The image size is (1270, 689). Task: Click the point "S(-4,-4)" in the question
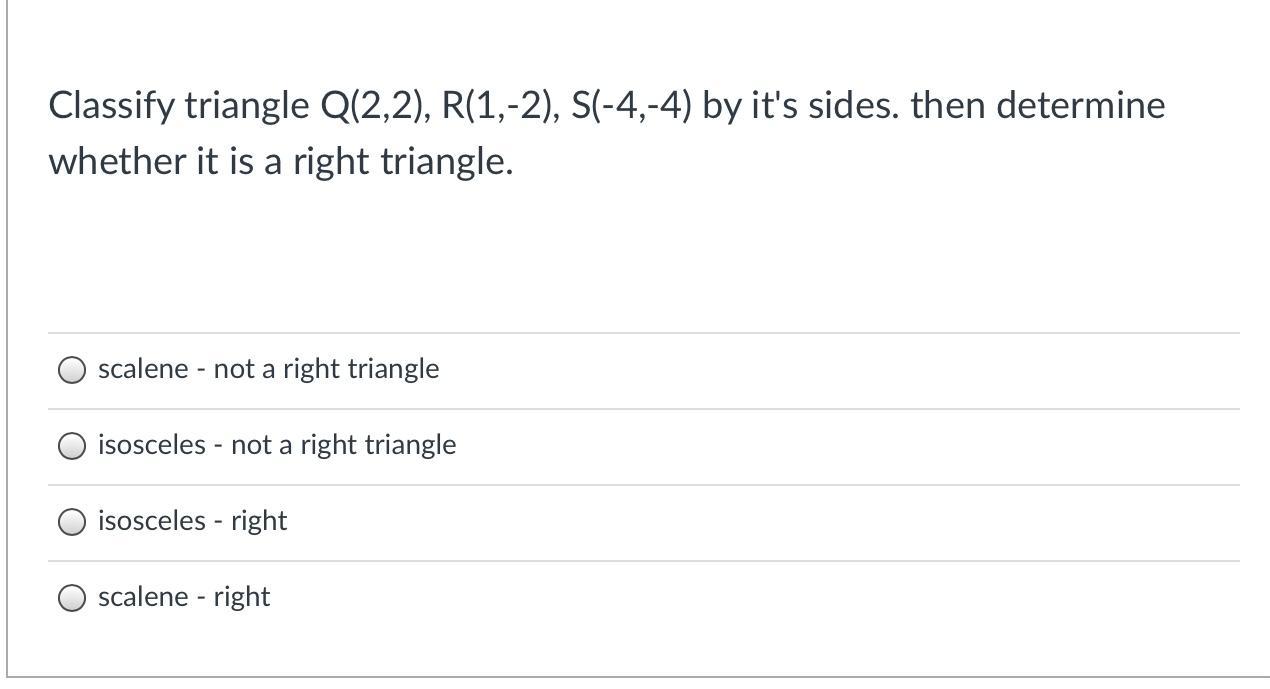(x=632, y=105)
